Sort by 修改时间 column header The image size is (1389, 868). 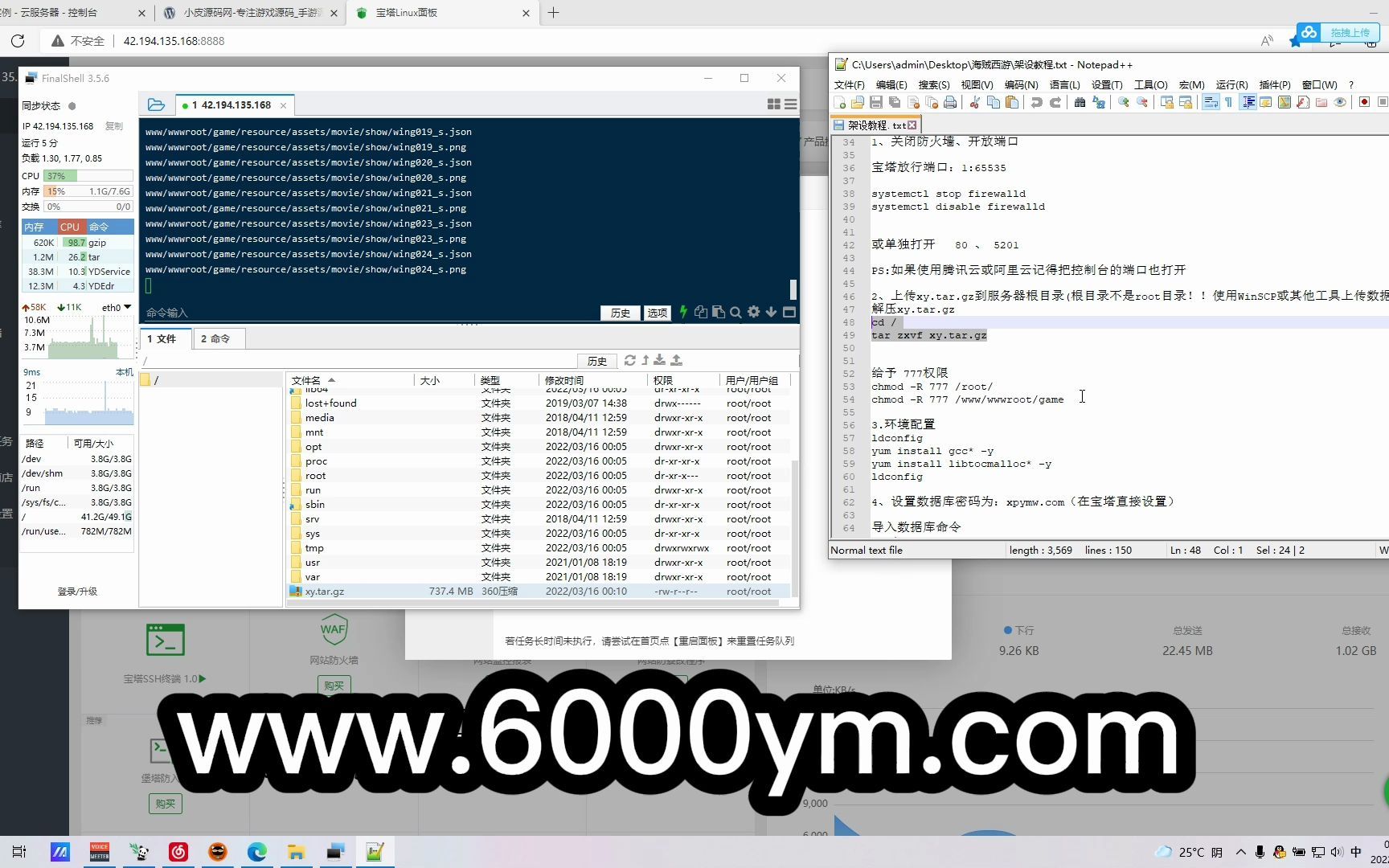click(593, 380)
